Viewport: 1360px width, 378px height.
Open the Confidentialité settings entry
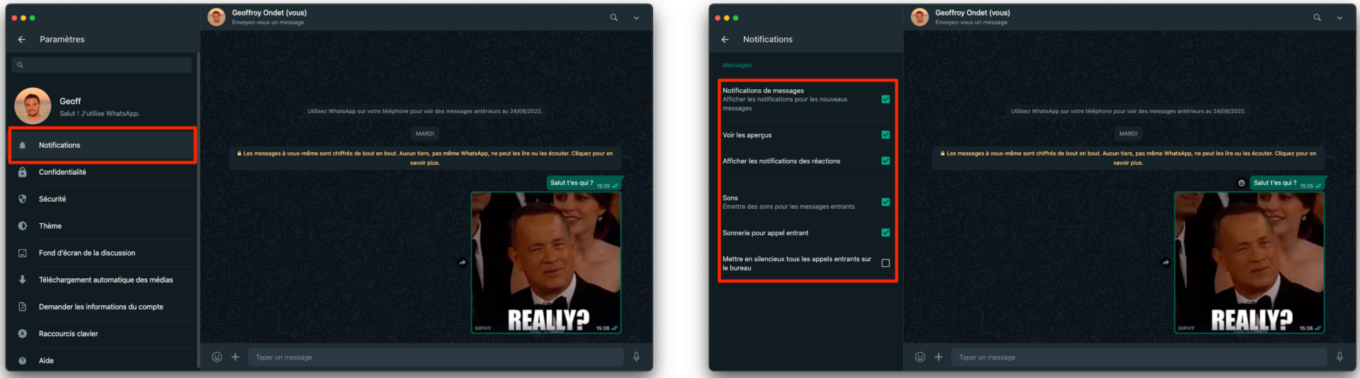click(x=102, y=172)
